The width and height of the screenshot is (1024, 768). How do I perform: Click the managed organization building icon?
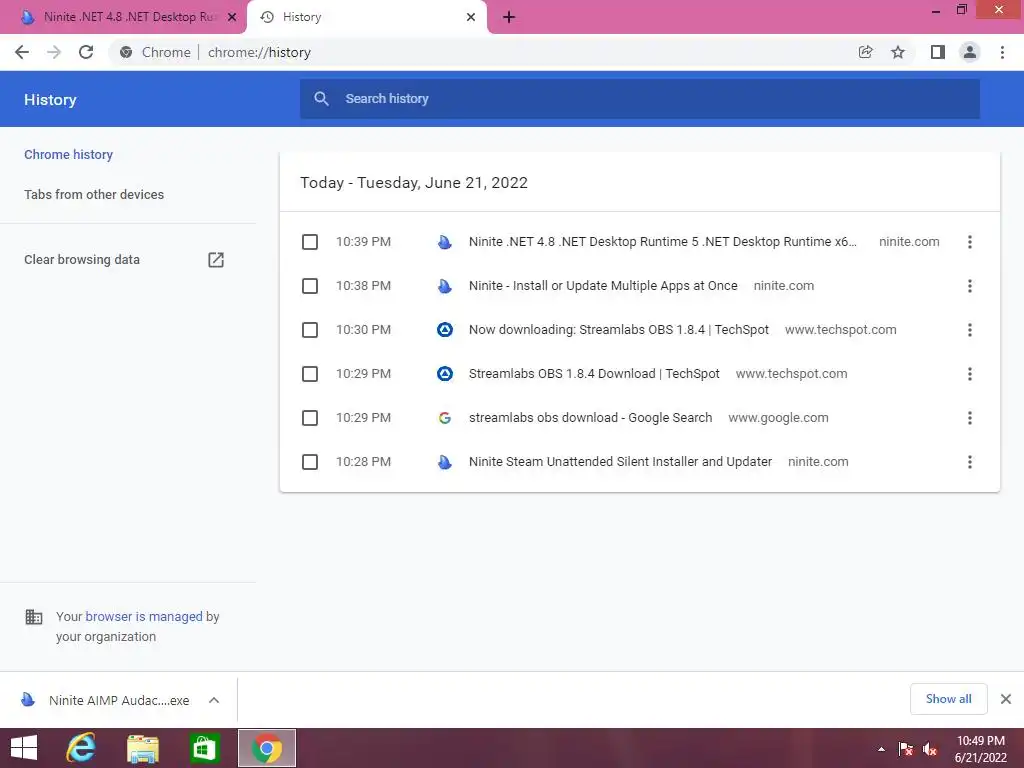34,617
